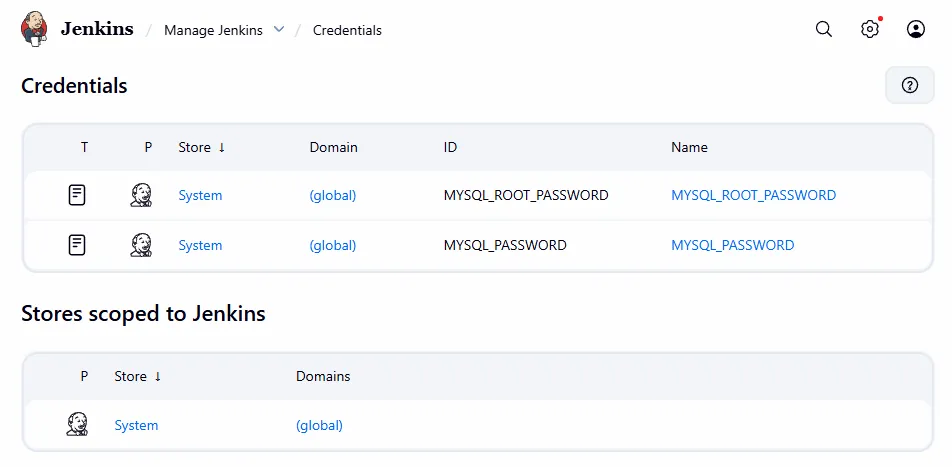
Task: Click credential type icon for MYSQL_PASSWORD row
Action: click(x=77, y=245)
